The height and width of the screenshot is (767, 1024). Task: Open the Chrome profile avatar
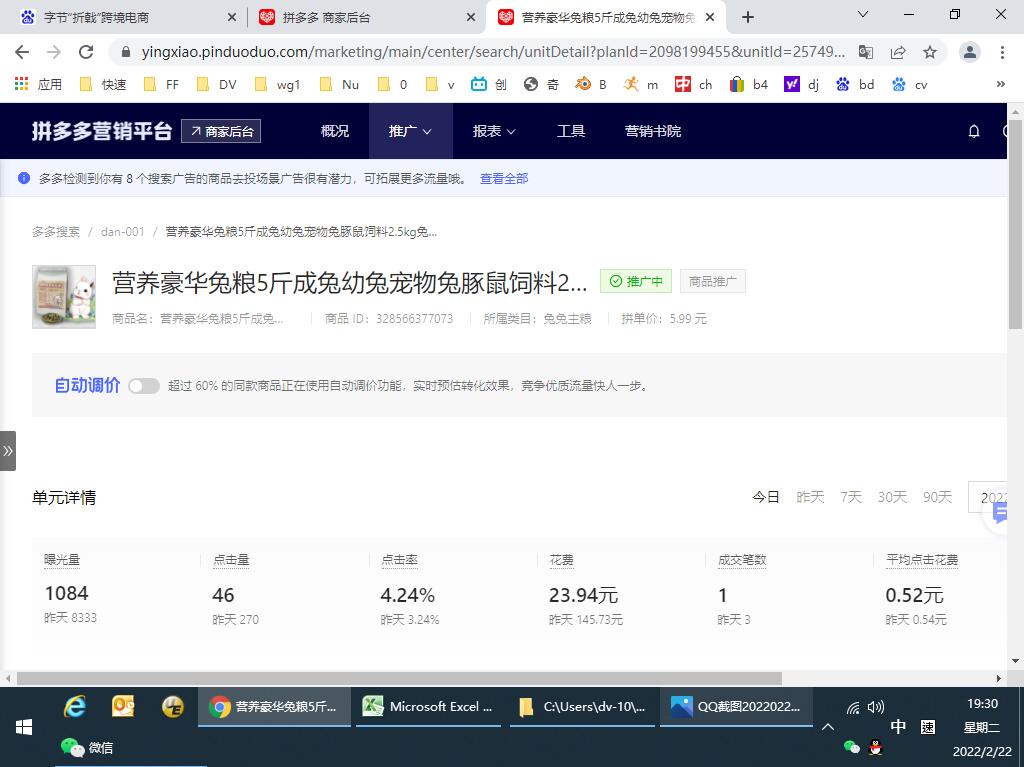click(x=970, y=52)
